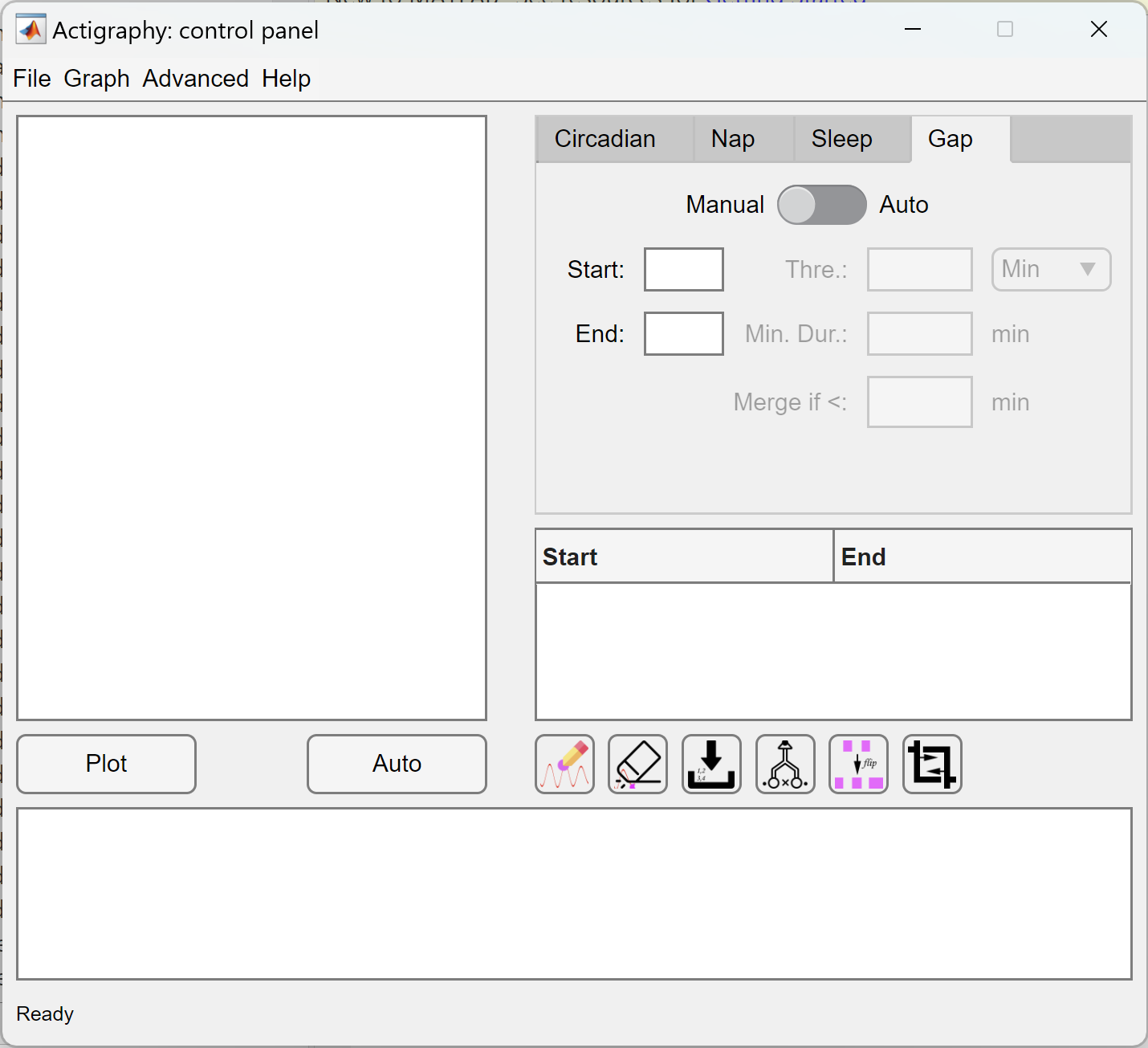The width and height of the screenshot is (1148, 1048).
Task: Click the crop tool icon
Action: (x=932, y=764)
